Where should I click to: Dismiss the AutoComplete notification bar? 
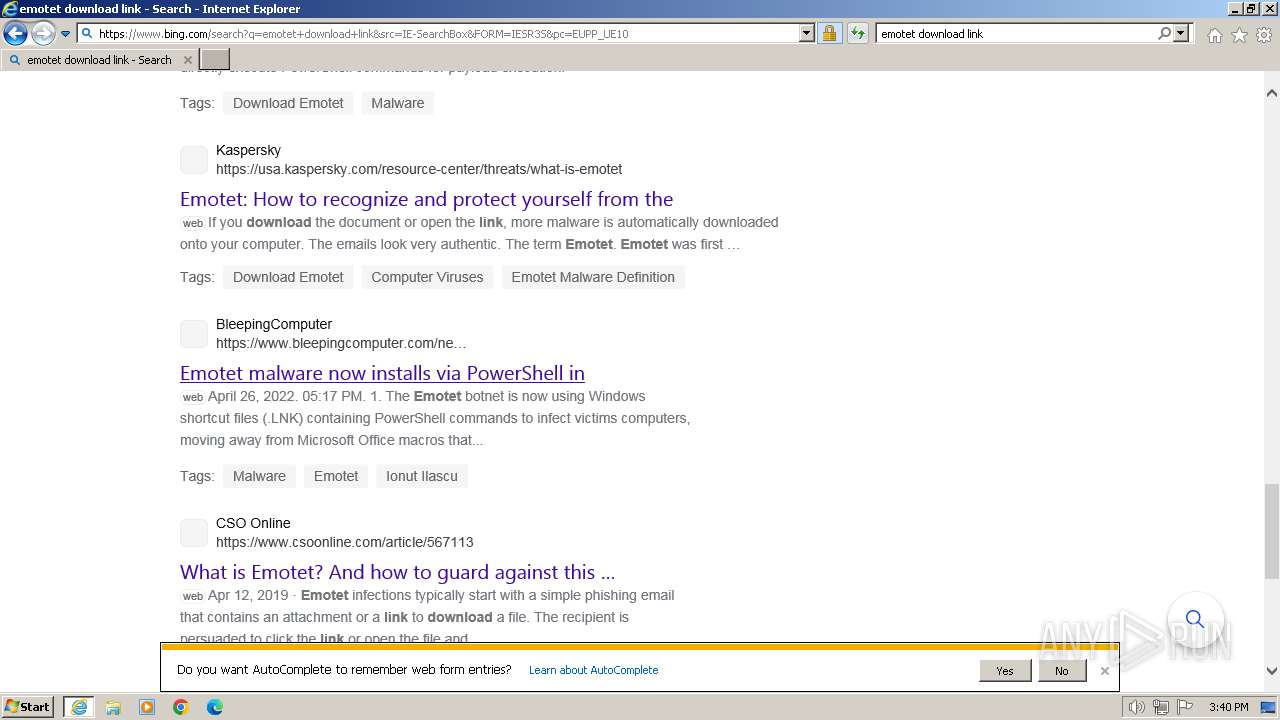pos(1105,671)
